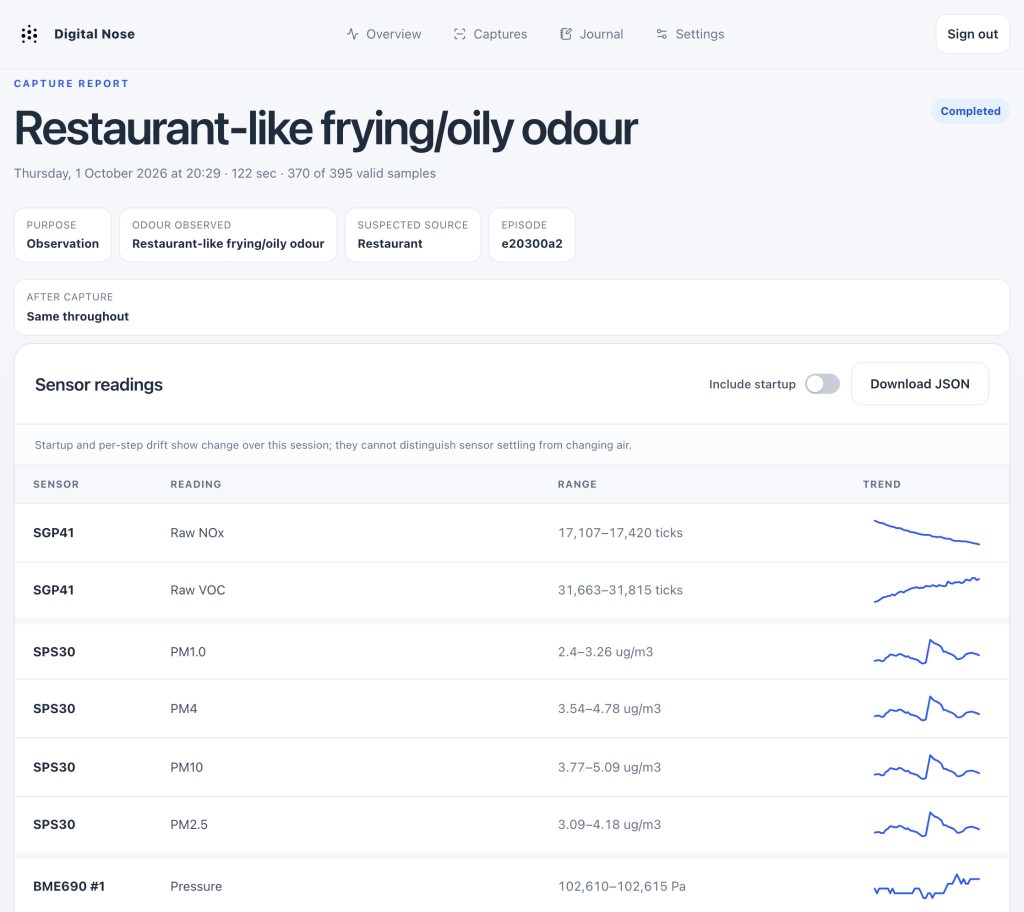Click the 3.09–4.18 ug/m3 range

[609, 824]
